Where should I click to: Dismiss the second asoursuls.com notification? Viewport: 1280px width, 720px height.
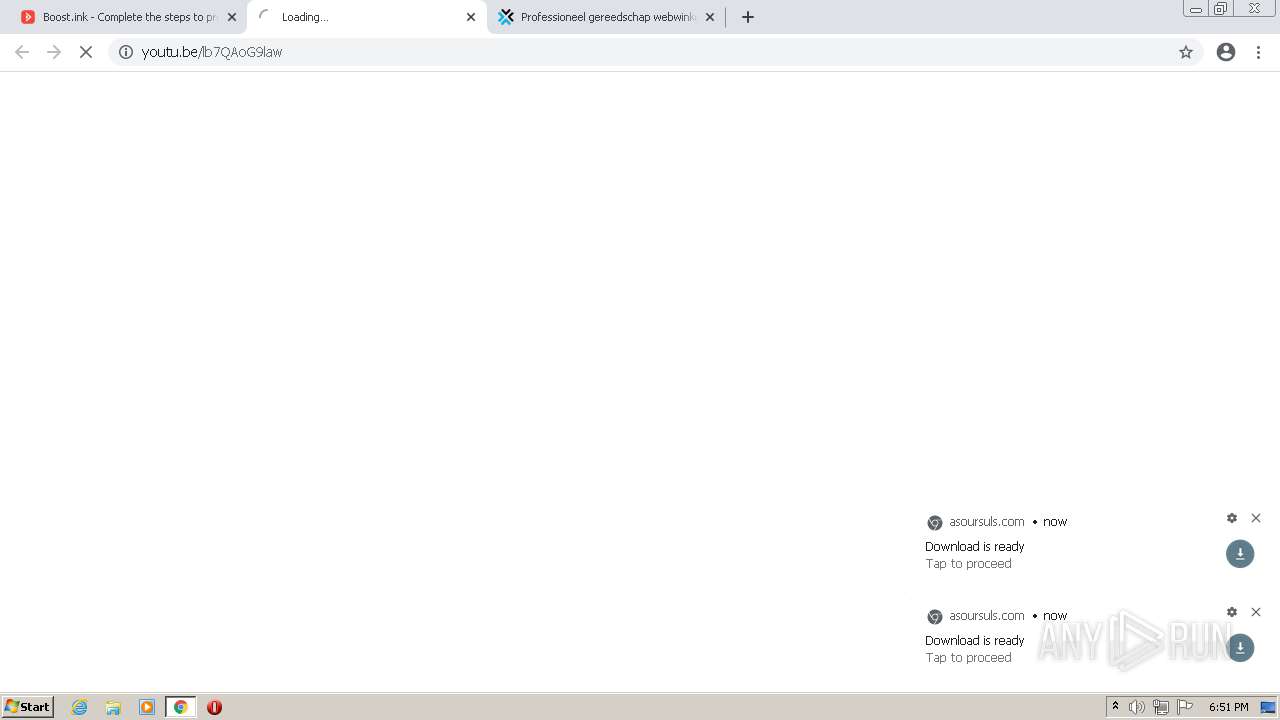(1256, 612)
